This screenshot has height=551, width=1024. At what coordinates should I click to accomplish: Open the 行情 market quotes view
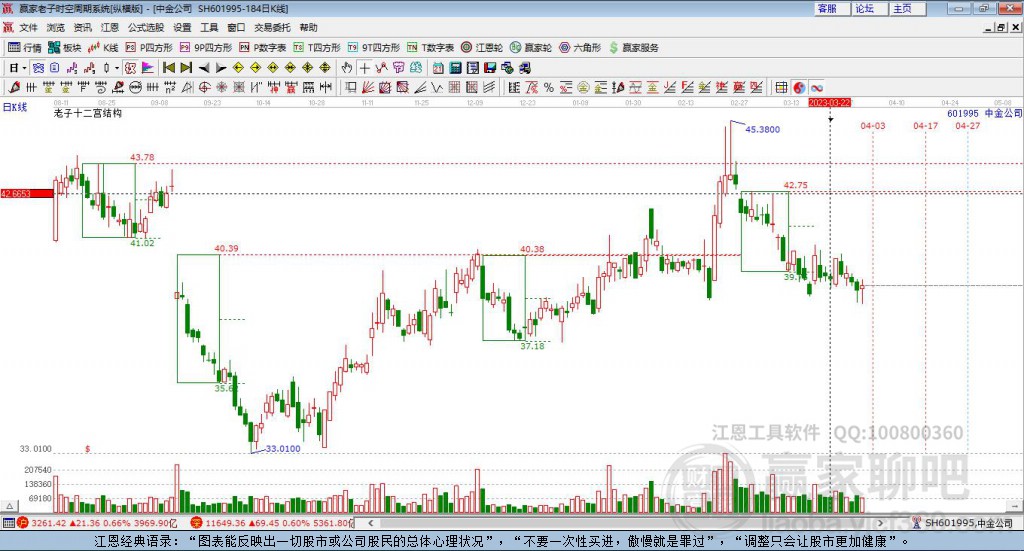pos(25,48)
